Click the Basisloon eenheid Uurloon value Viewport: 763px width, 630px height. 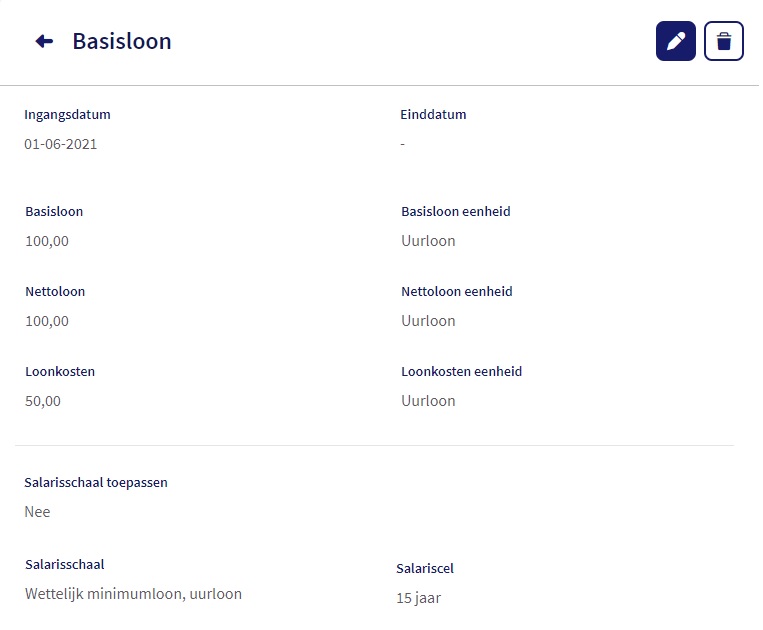[428, 241]
